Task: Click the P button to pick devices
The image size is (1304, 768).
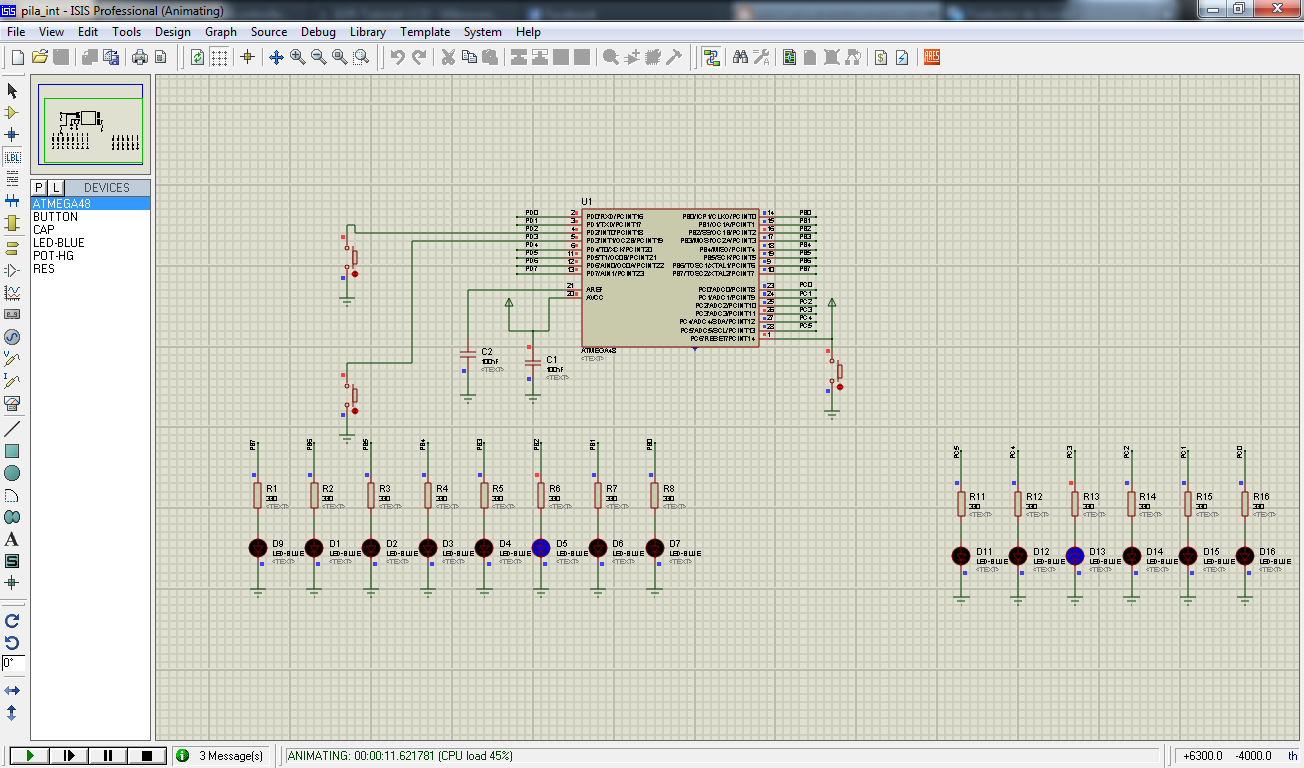Action: 38,187
